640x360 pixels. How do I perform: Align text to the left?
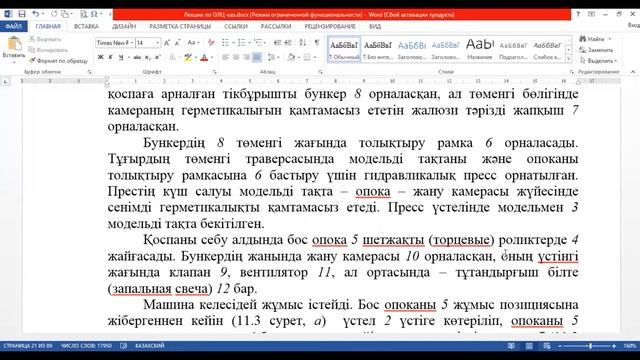[x=225, y=57]
